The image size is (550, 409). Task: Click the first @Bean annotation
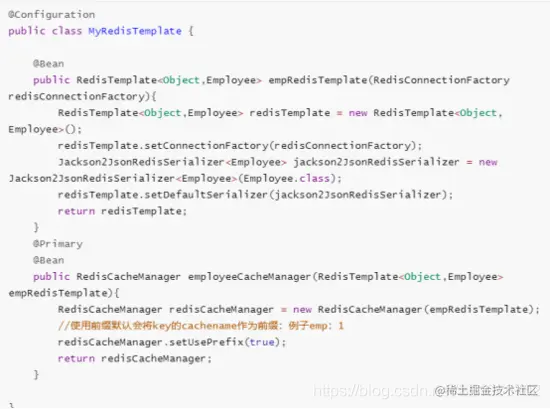(x=48, y=63)
